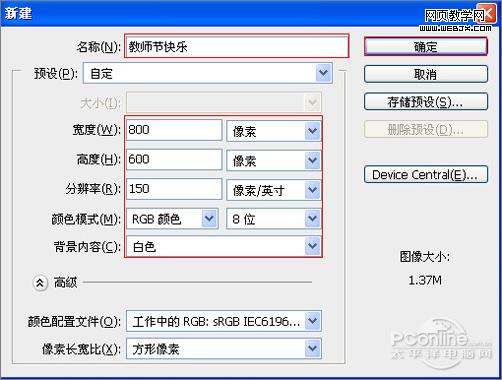This screenshot has height=380, width=502.
Task: Open 背景内容 dropdown 白色
Action: (224, 246)
